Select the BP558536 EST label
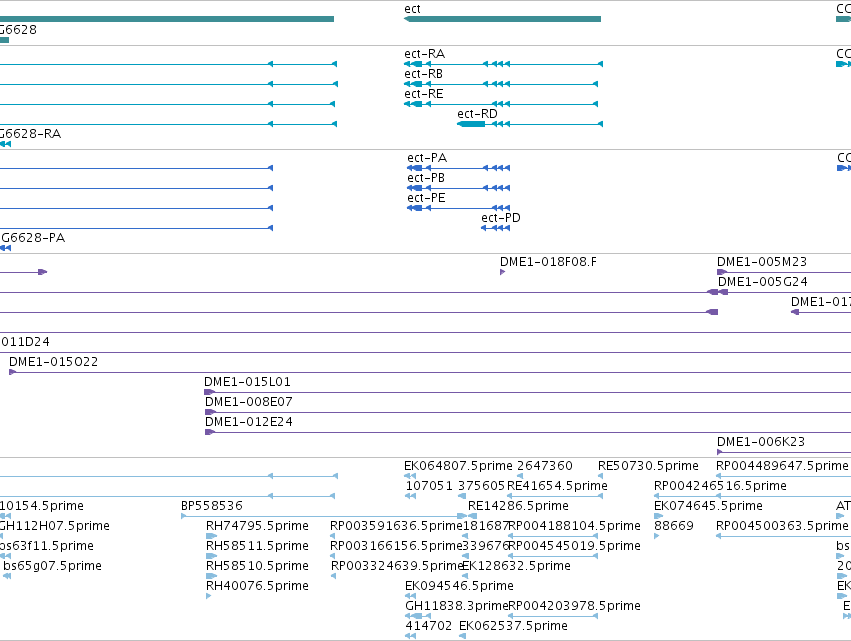This screenshot has height=641, width=851. [x=212, y=506]
